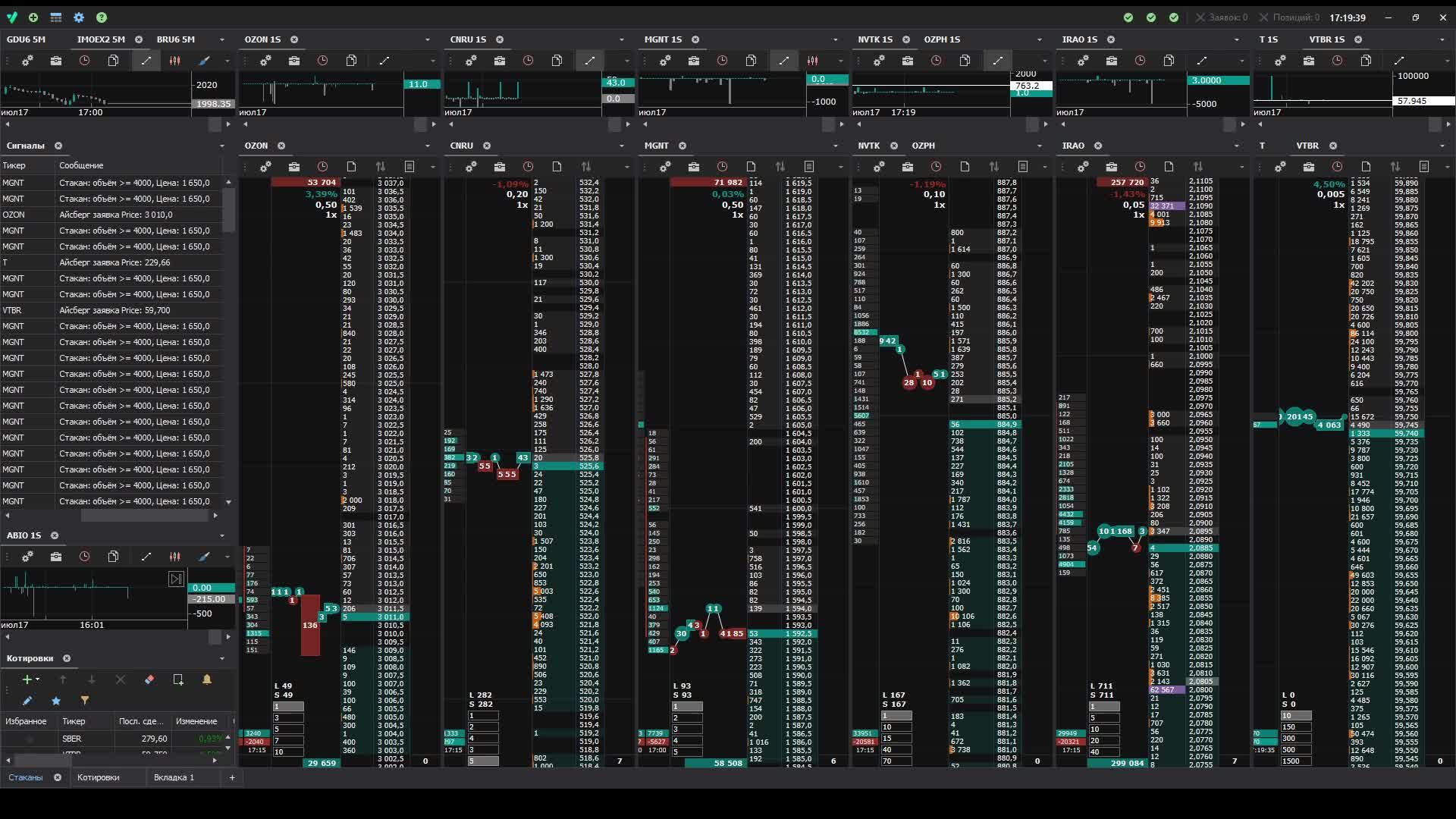This screenshot has height=819, width=1456.
Task: Expand the Сигналы panel dropdown arrow
Action: [222, 146]
